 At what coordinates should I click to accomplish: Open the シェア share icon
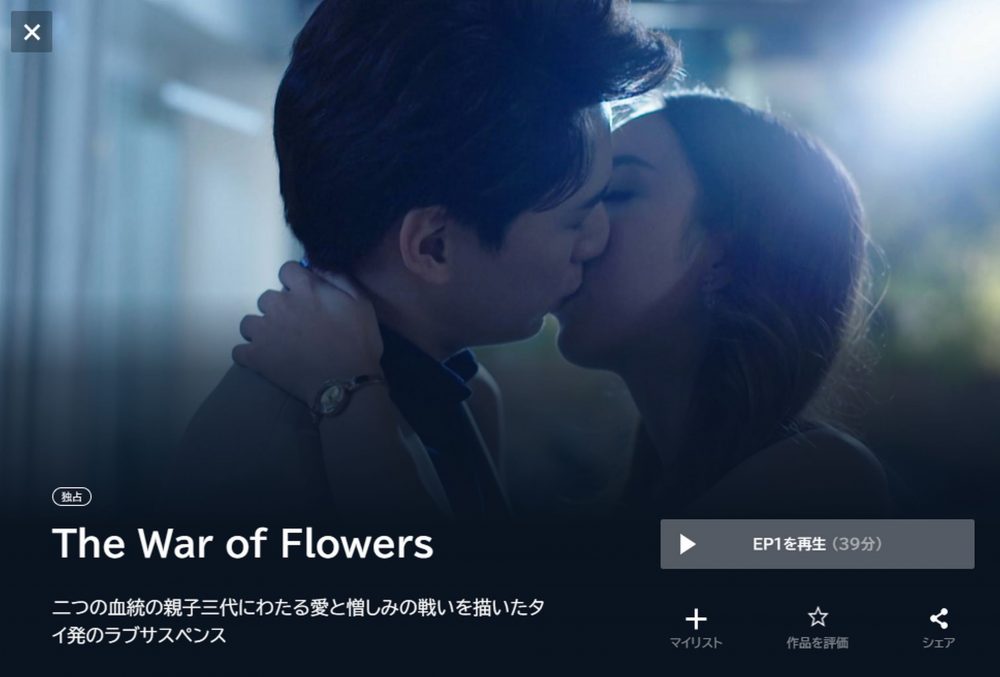point(939,618)
